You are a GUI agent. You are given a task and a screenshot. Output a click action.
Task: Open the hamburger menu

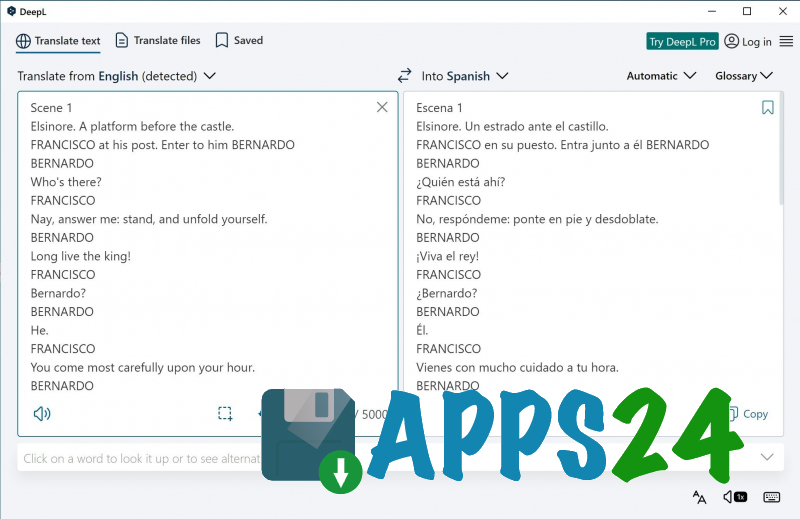[x=786, y=41]
